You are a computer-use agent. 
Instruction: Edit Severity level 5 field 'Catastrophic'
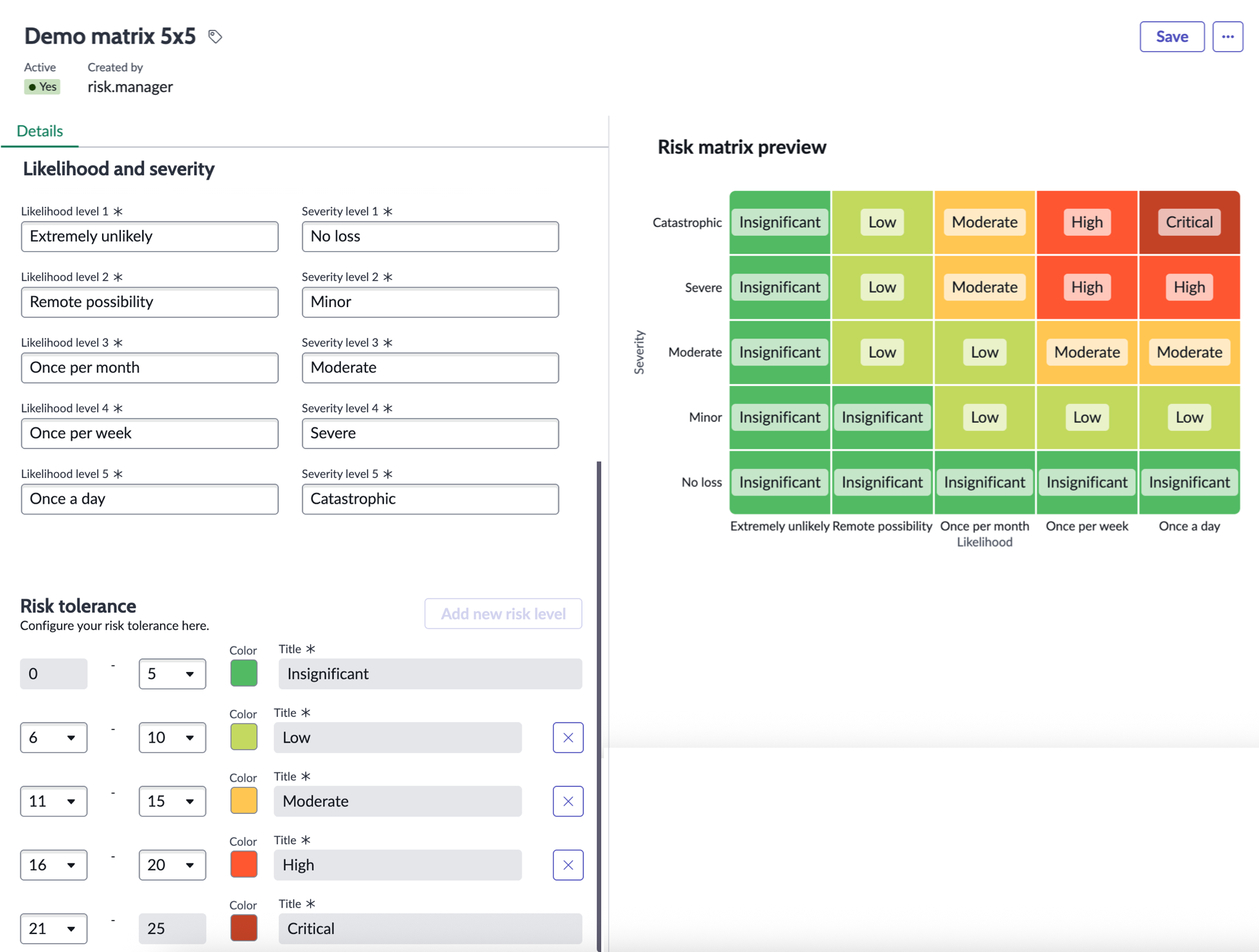pyautogui.click(x=430, y=498)
